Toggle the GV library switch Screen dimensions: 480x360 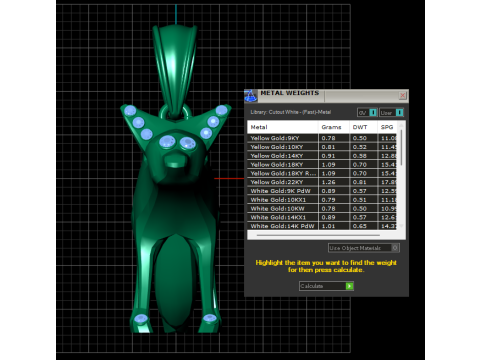click(x=367, y=113)
